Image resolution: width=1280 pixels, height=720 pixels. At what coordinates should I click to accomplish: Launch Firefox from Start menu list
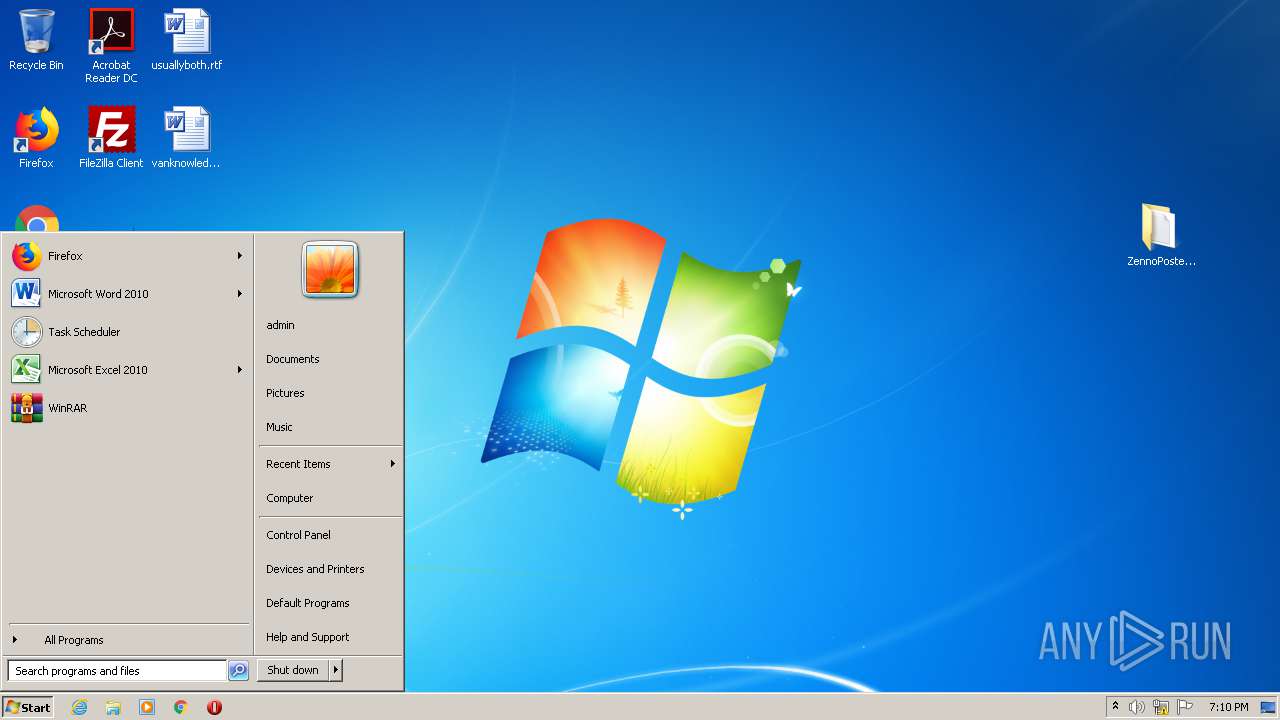tap(128, 256)
